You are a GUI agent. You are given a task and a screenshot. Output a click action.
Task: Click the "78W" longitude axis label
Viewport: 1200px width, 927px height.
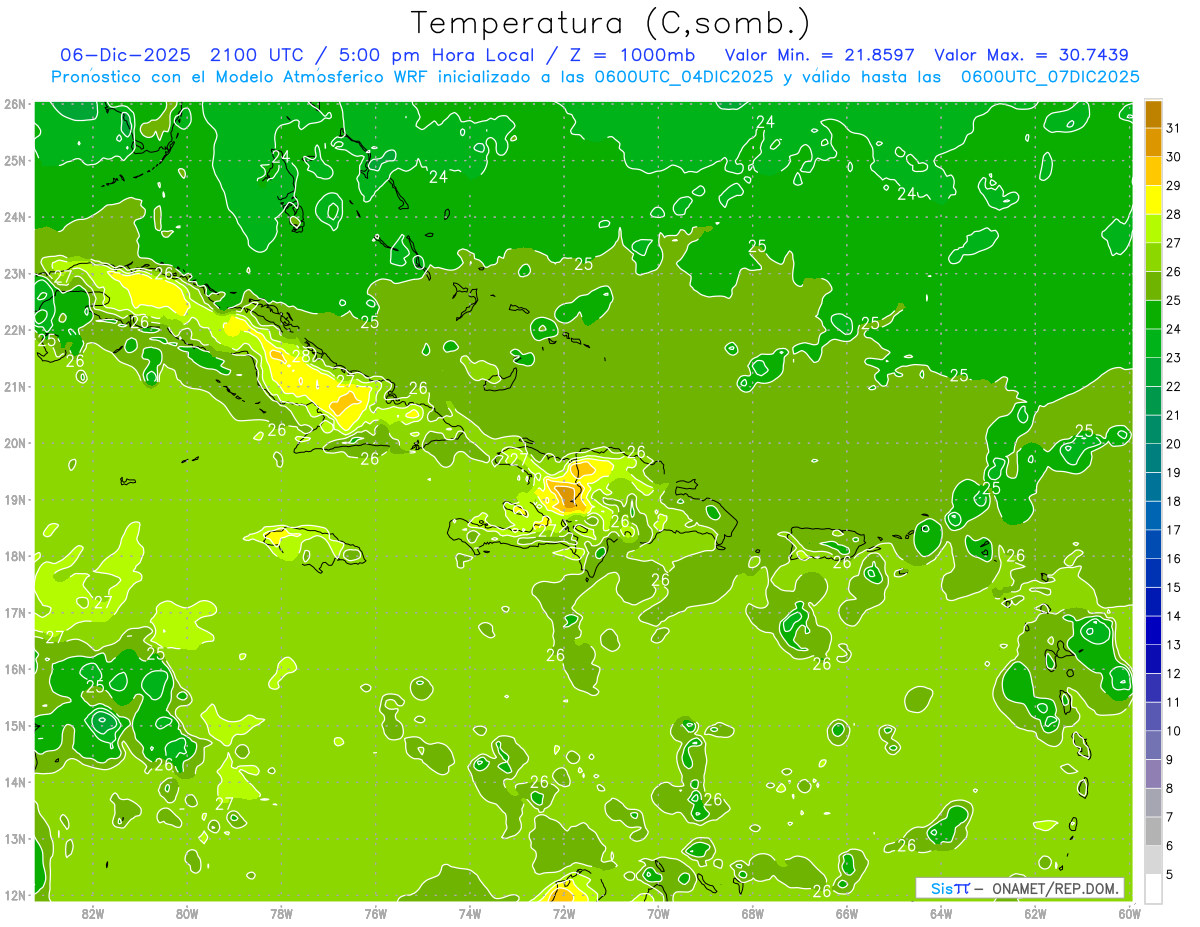pos(281,913)
